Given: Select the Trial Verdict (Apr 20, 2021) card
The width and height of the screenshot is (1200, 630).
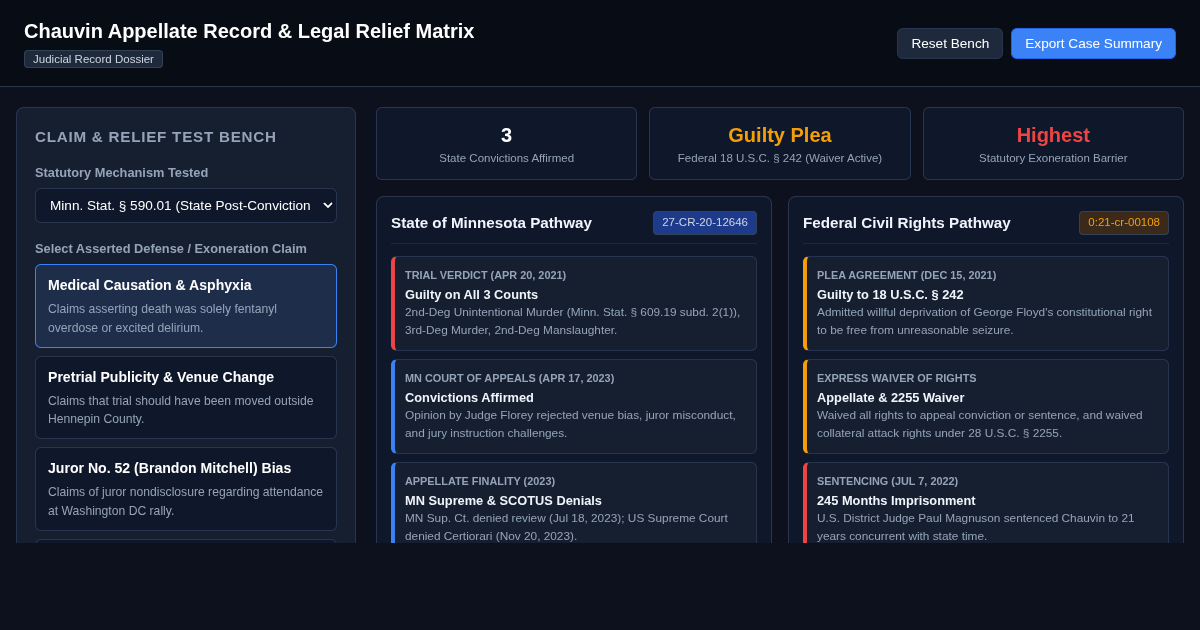Looking at the screenshot, I should pyautogui.click(x=574, y=304).
